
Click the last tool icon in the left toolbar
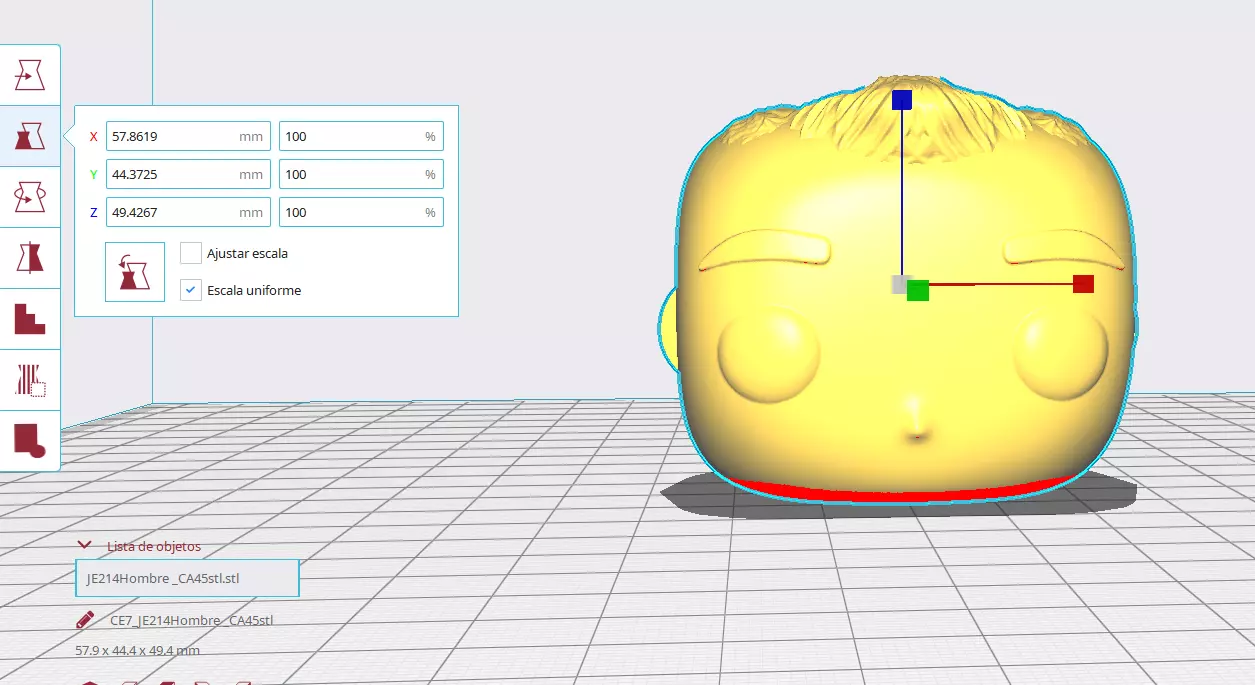tap(30, 441)
